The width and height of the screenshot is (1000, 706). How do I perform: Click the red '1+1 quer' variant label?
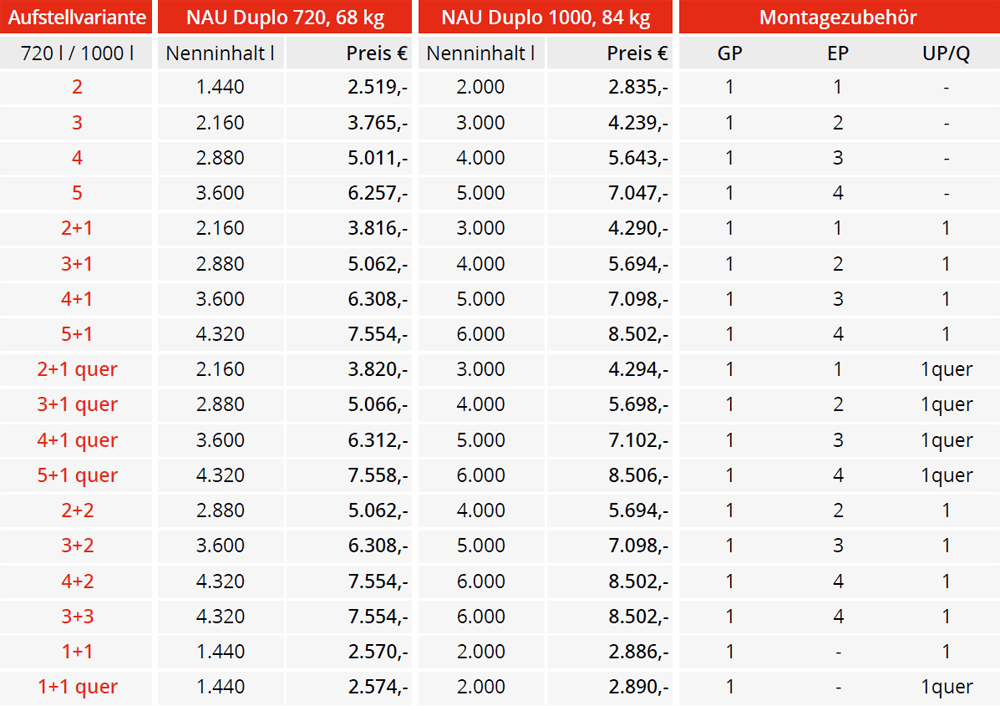[77, 687]
